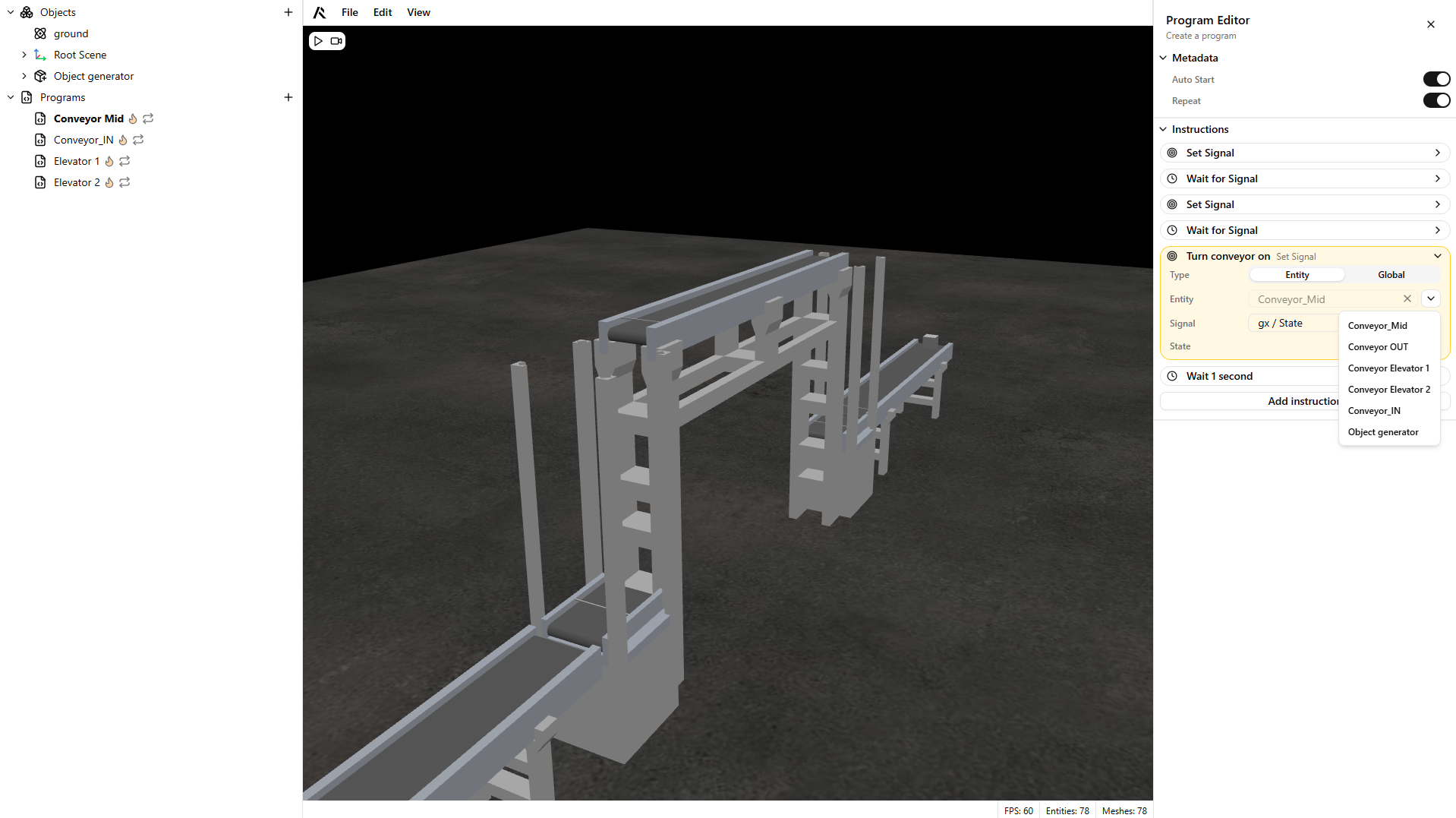Disable the Repeat switch
This screenshot has width=1456, height=818.
click(x=1436, y=100)
